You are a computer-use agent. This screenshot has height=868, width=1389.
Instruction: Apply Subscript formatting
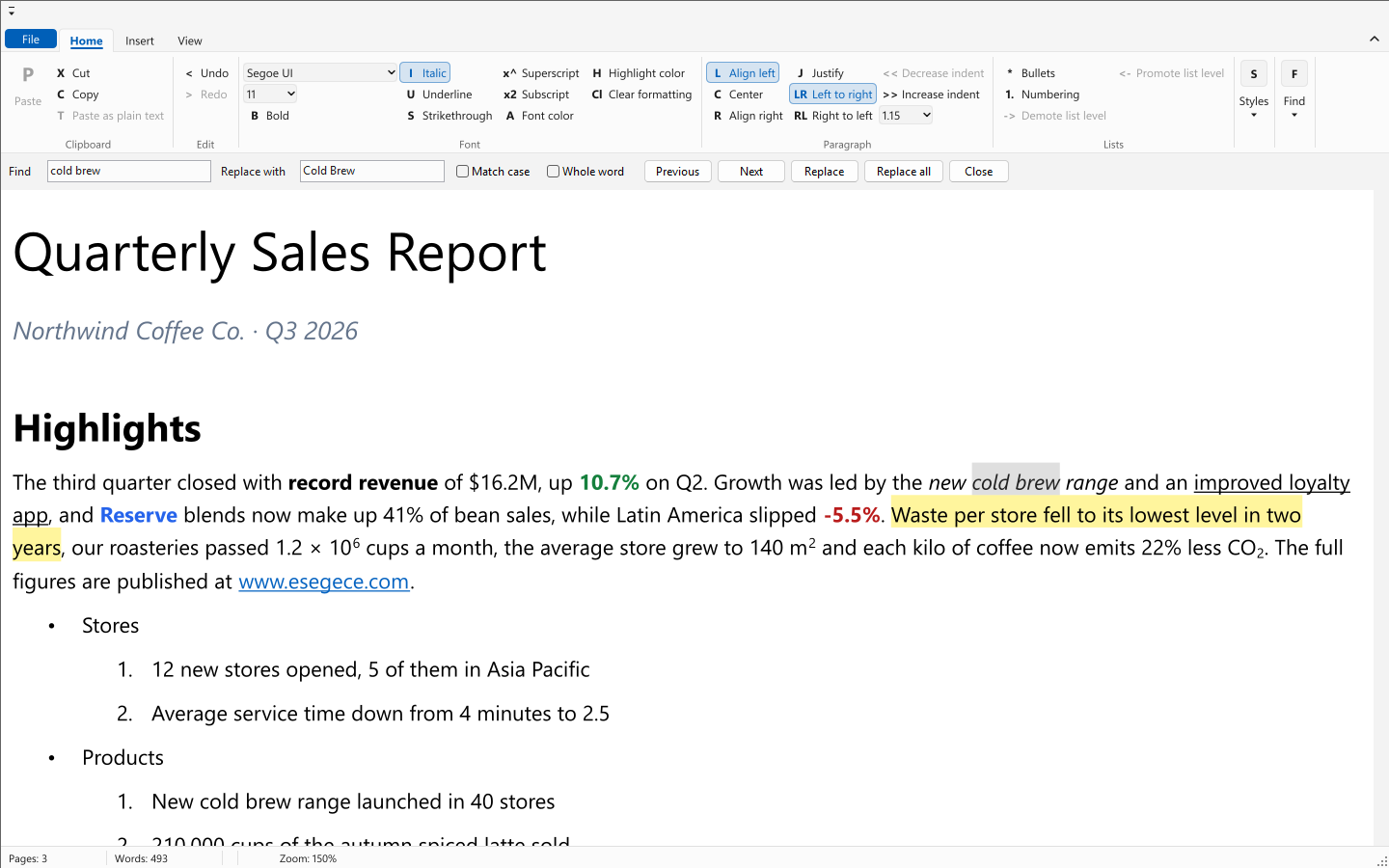pyautogui.click(x=536, y=95)
